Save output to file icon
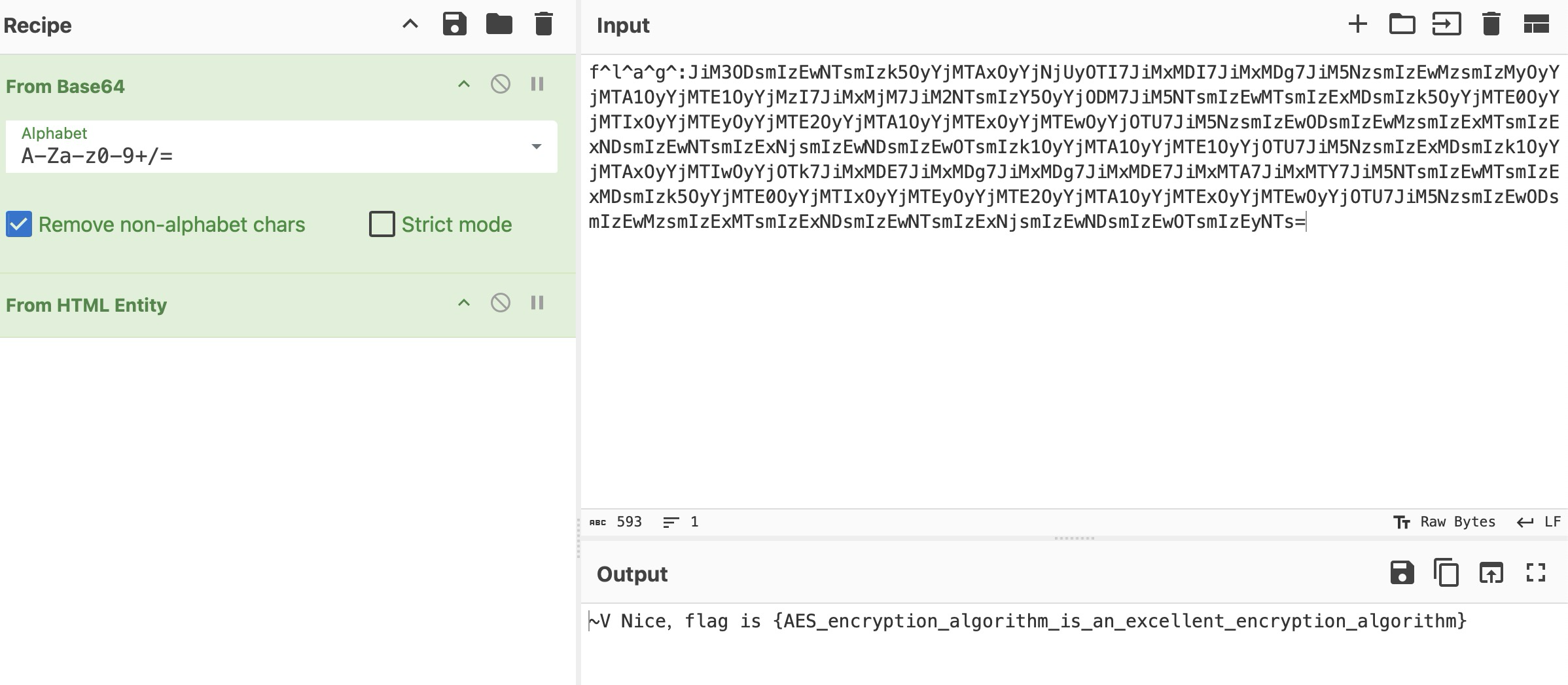The height and width of the screenshot is (685, 1568). coord(1402,573)
